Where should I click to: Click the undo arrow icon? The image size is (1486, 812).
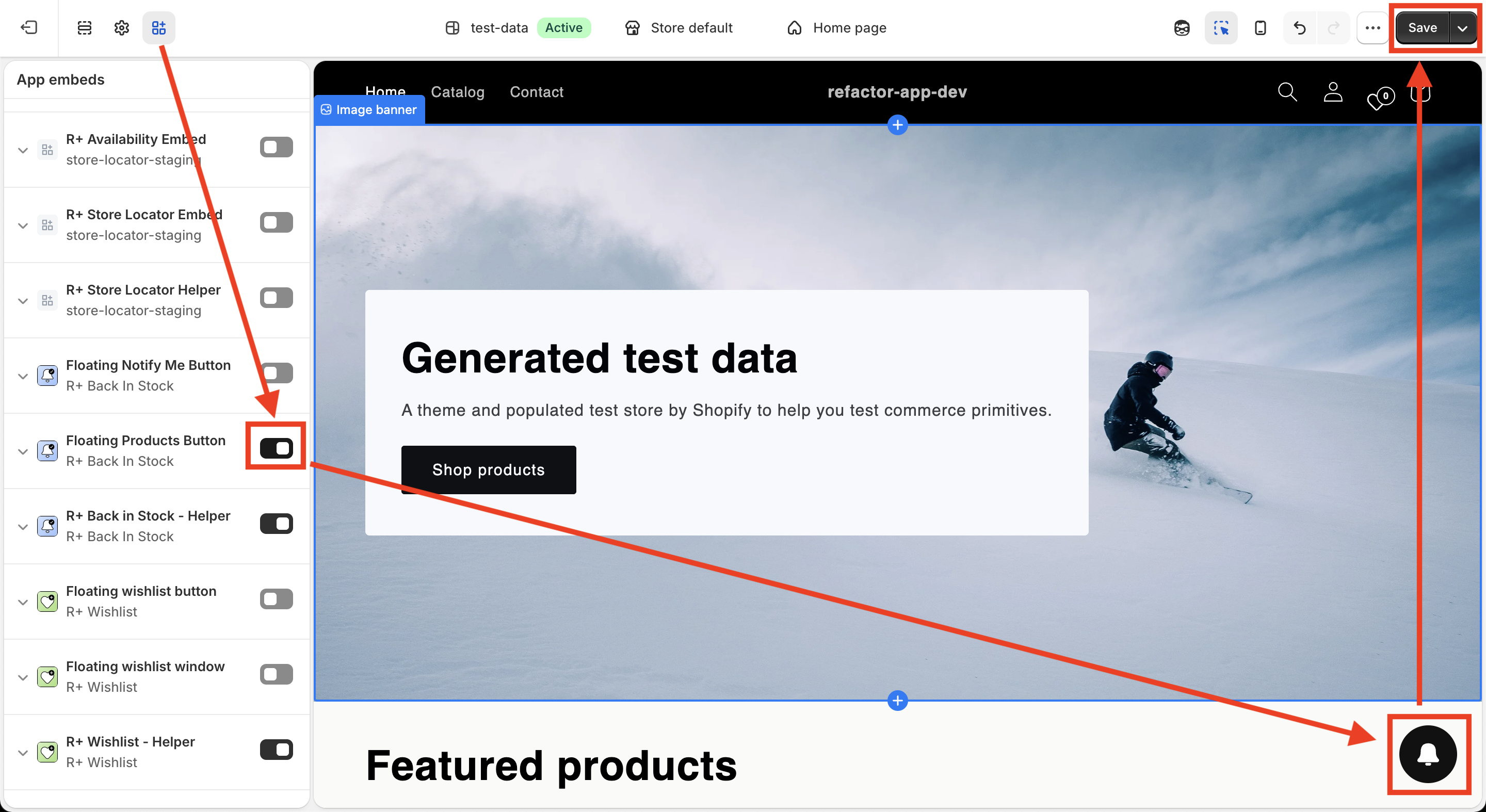[x=1300, y=28]
